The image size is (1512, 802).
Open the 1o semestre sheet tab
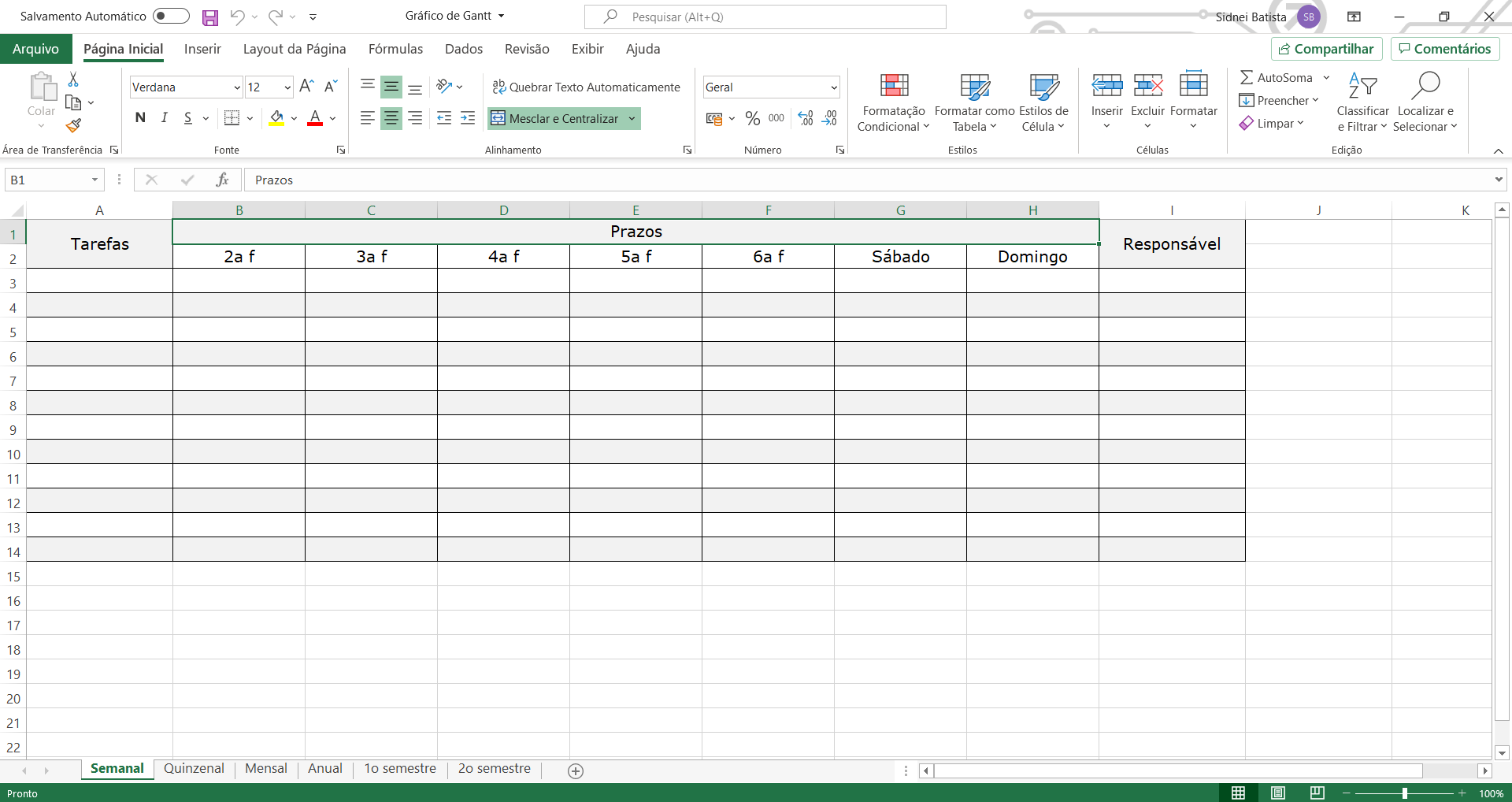click(x=400, y=769)
